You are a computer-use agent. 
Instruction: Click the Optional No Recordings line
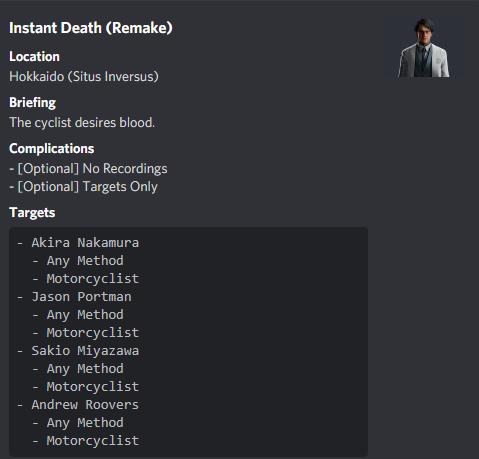[x=88, y=169]
